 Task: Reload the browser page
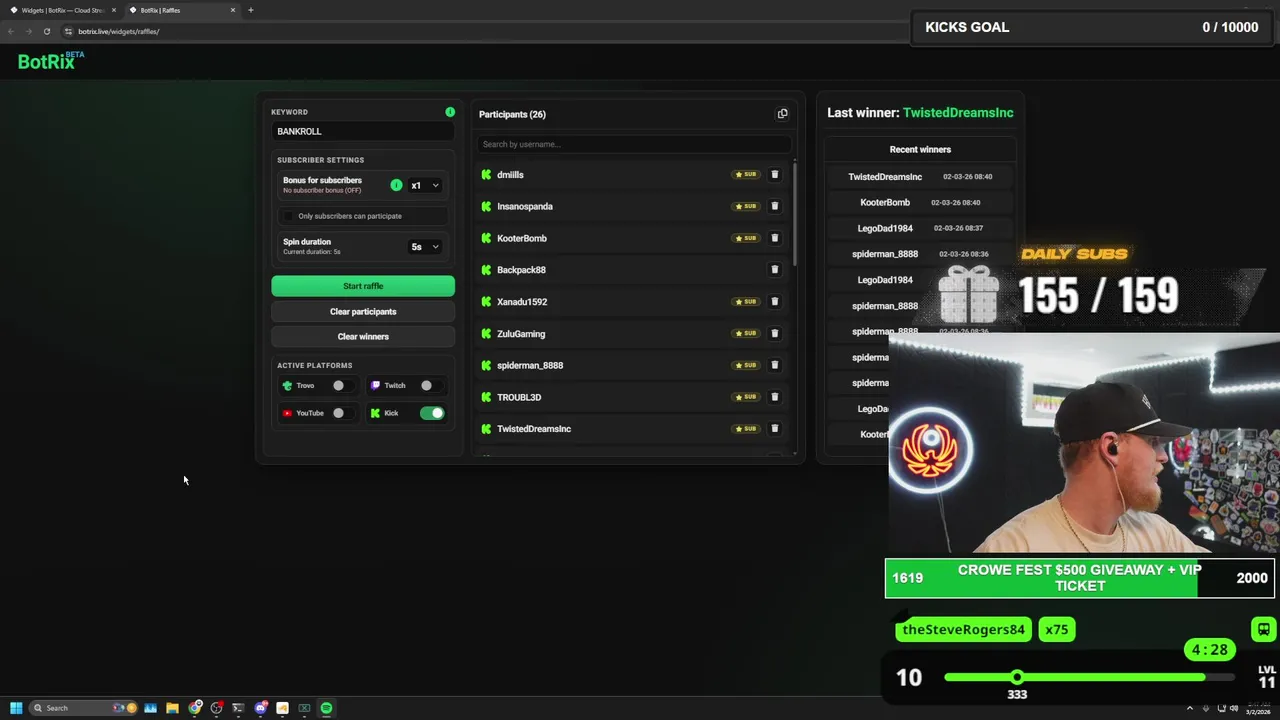point(46,31)
